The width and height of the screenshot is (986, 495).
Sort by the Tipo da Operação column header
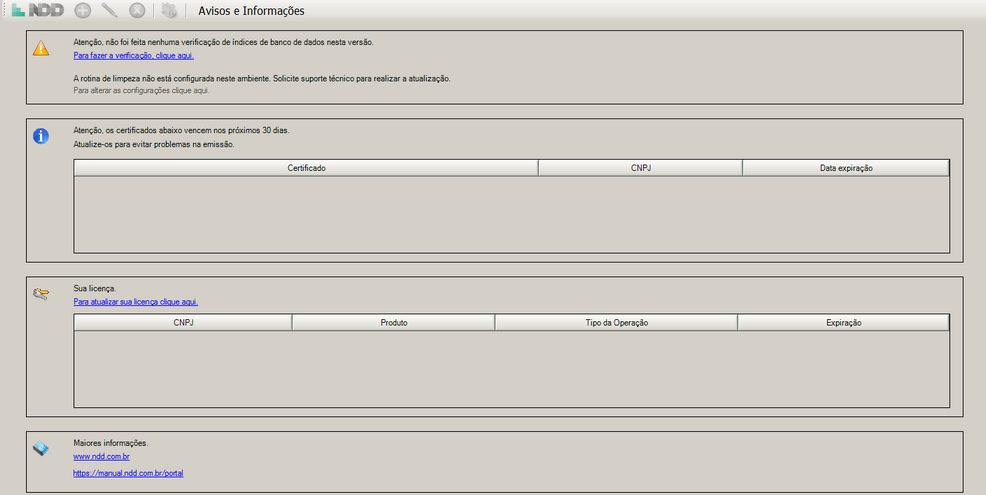[x=616, y=323]
